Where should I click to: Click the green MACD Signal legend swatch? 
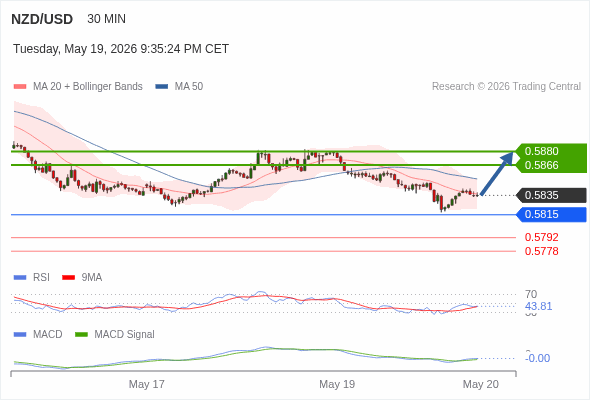81,335
